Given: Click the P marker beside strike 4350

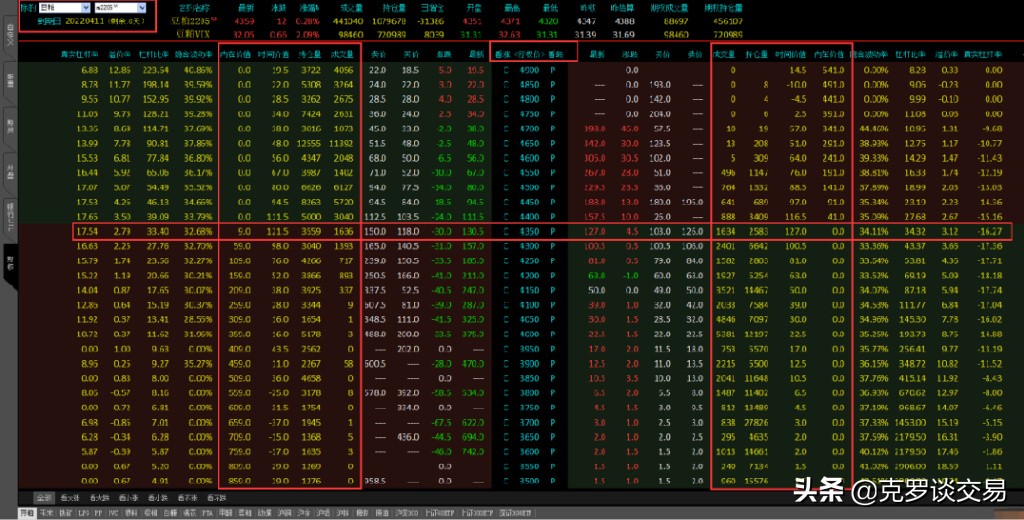Looking at the screenshot, I should click(552, 231).
